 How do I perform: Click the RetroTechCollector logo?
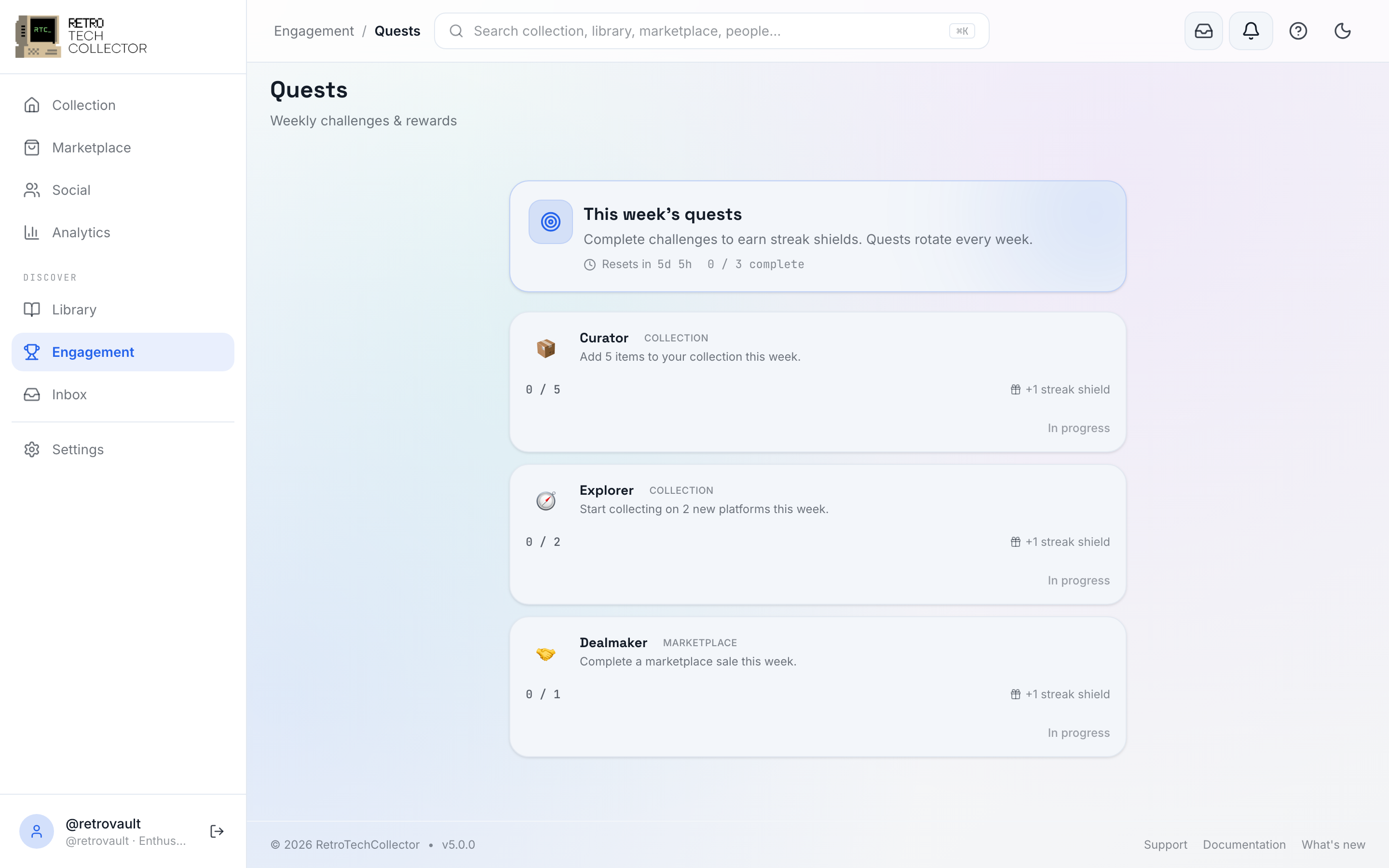(81, 36)
